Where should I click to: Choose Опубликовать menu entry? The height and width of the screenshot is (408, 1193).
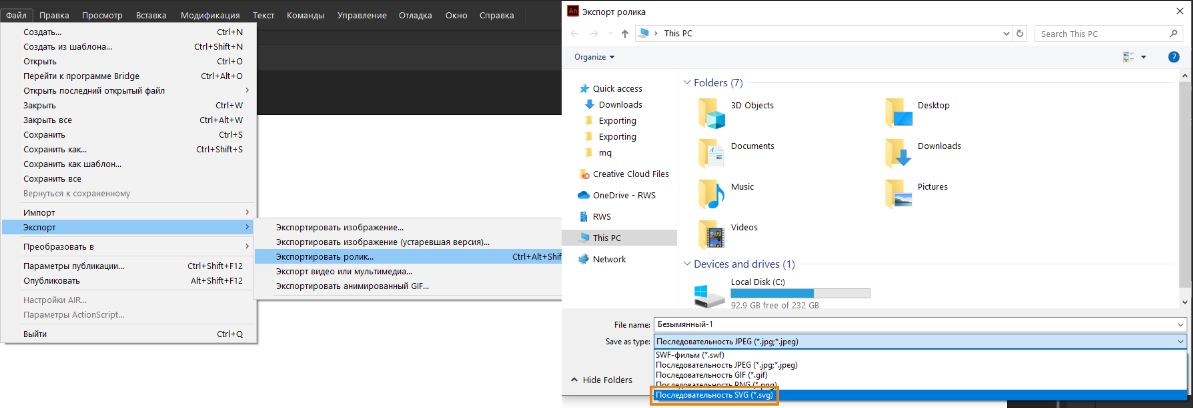129,281
